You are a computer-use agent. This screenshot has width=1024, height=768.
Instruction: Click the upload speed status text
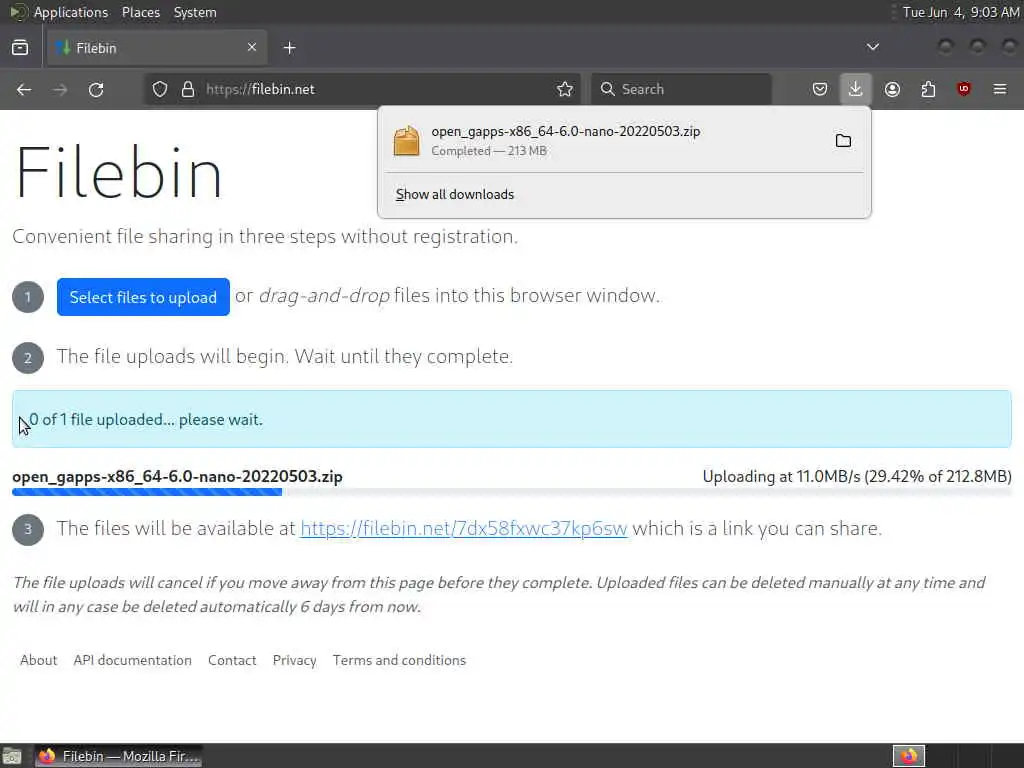point(857,477)
